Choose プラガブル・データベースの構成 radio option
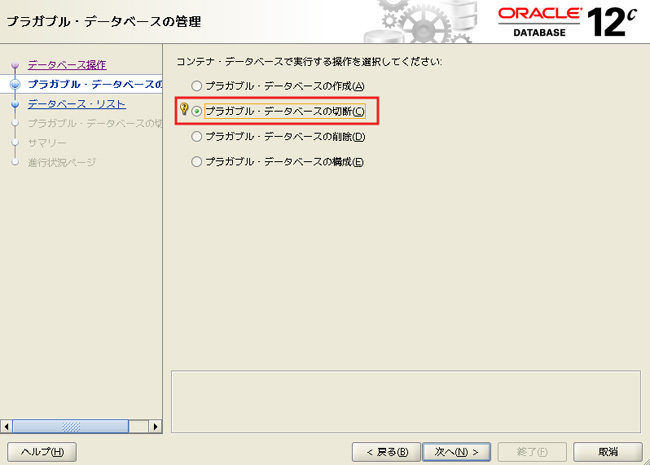Viewport: 650px width, 465px height. click(197, 161)
